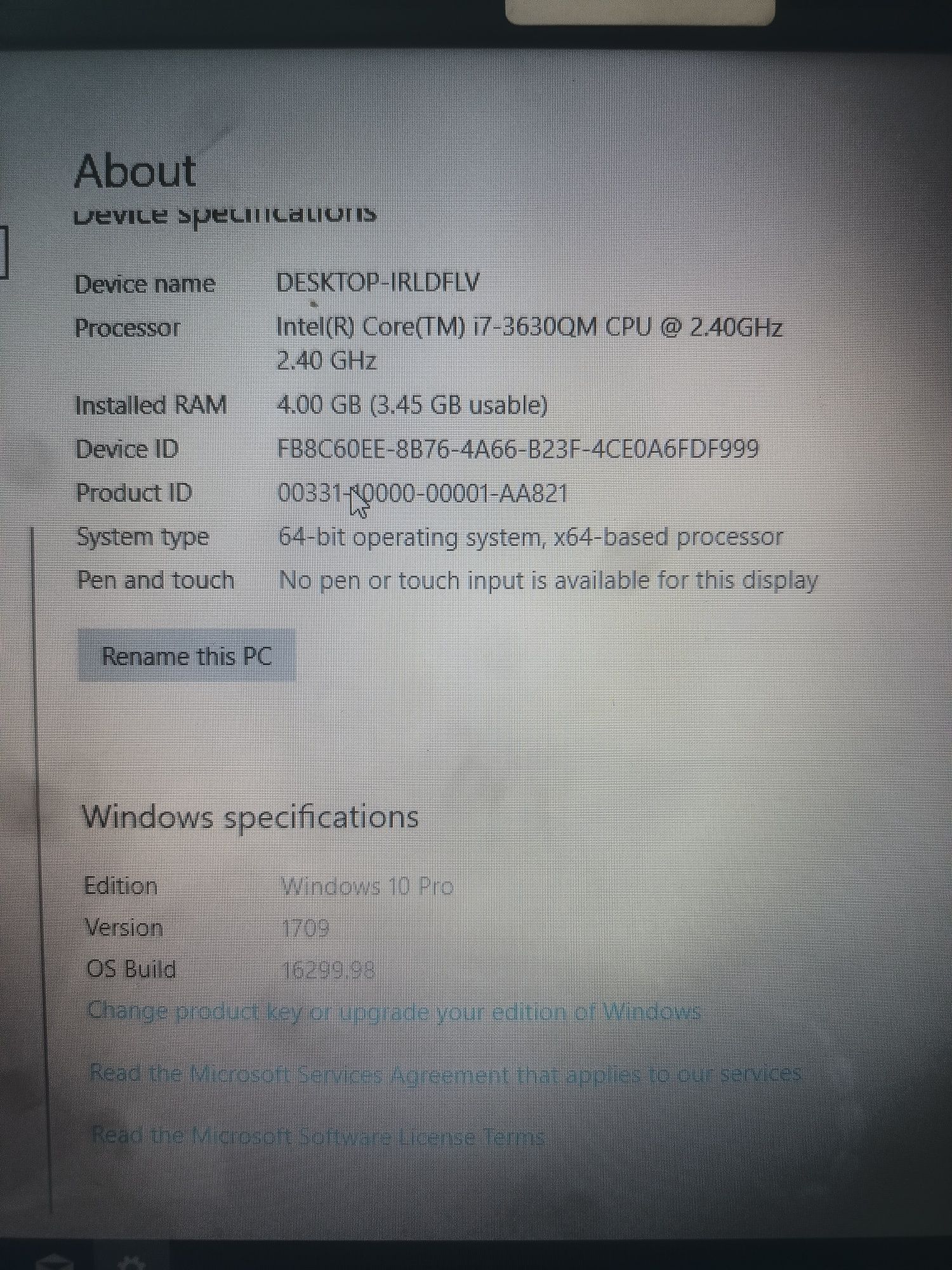Select the Device ID value starting FB8C60EE
The height and width of the screenshot is (1270, 952).
(x=518, y=448)
